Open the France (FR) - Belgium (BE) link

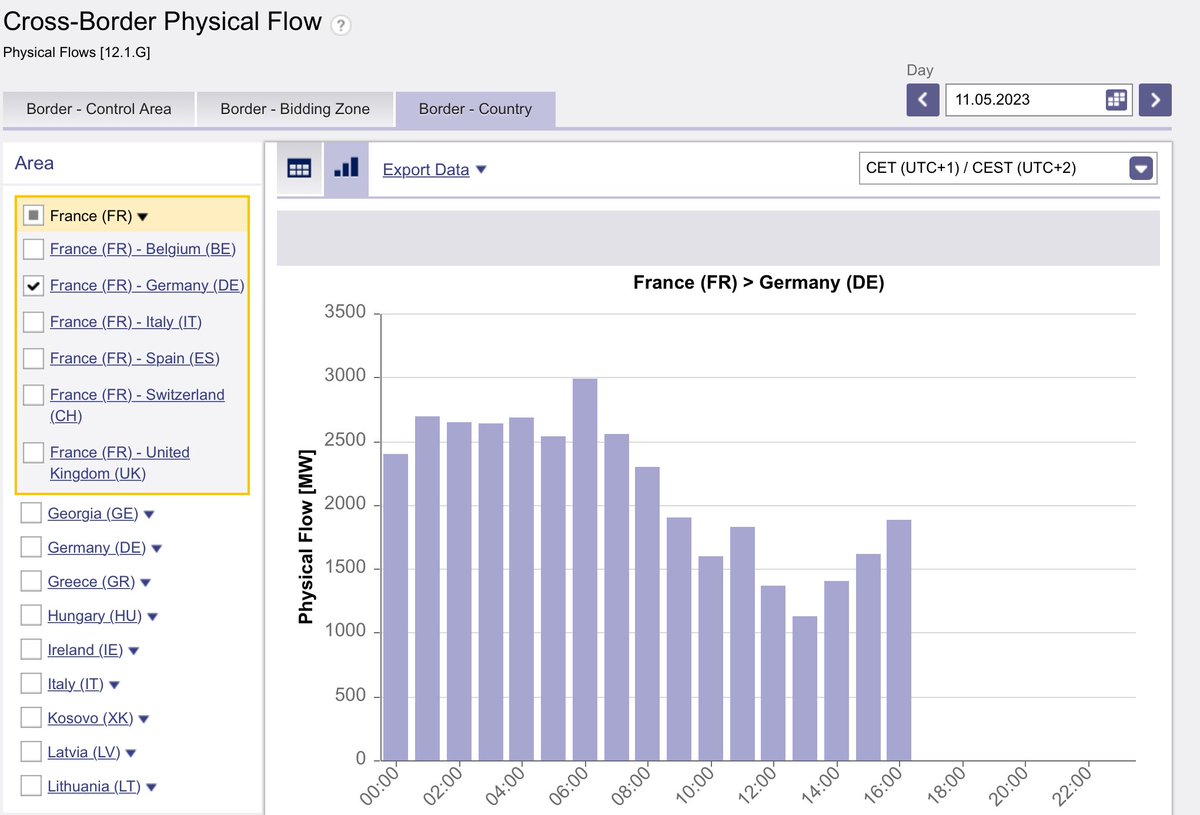tap(143, 248)
